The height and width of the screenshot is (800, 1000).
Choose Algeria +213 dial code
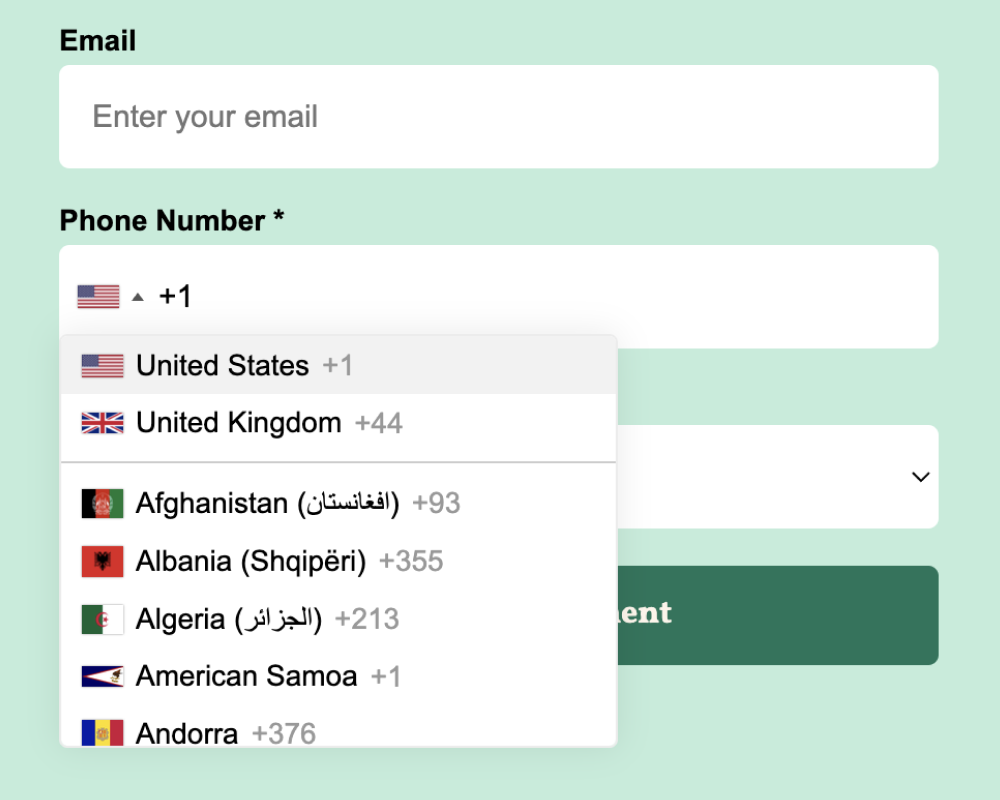(267, 619)
